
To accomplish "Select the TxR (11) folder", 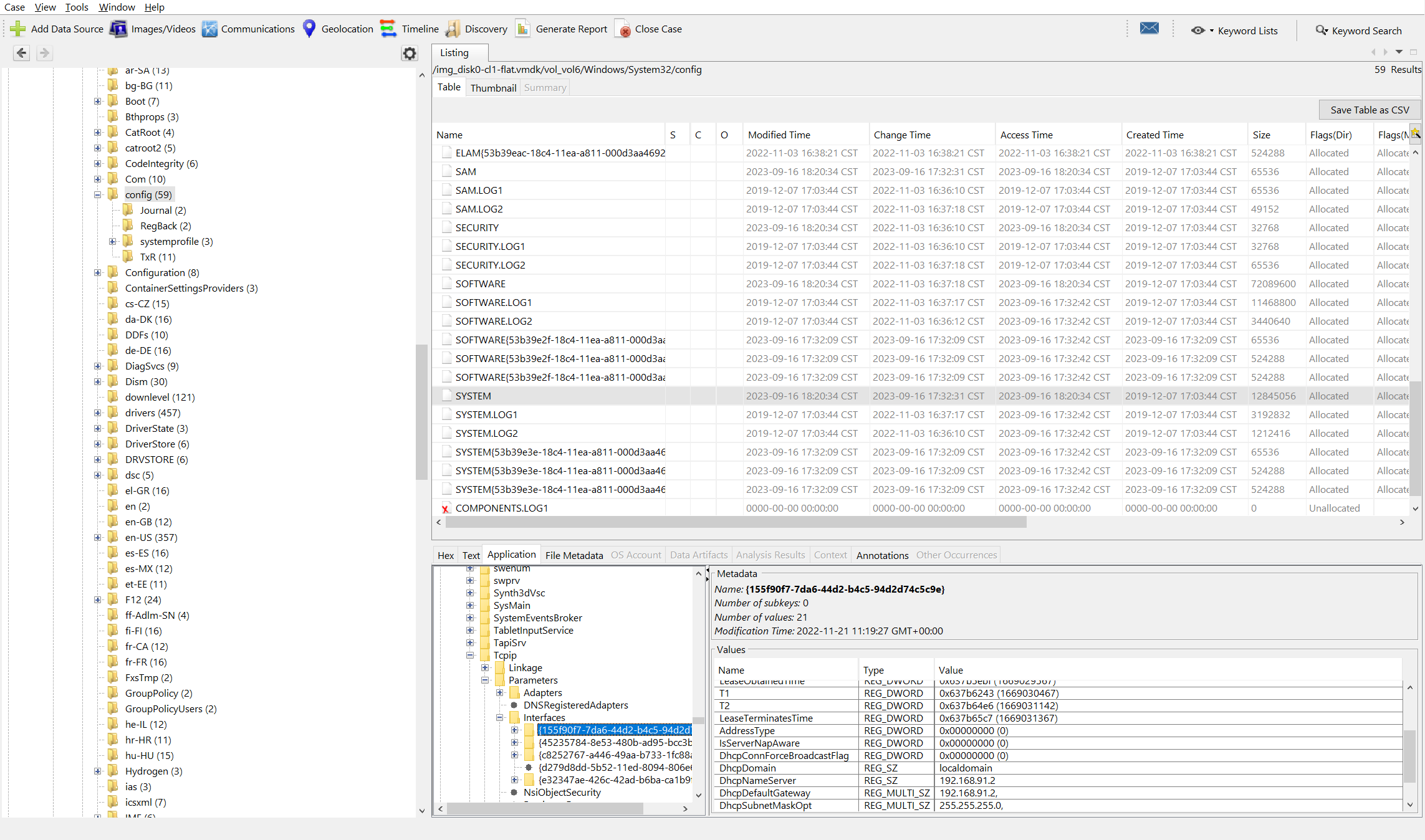I will (157, 257).
